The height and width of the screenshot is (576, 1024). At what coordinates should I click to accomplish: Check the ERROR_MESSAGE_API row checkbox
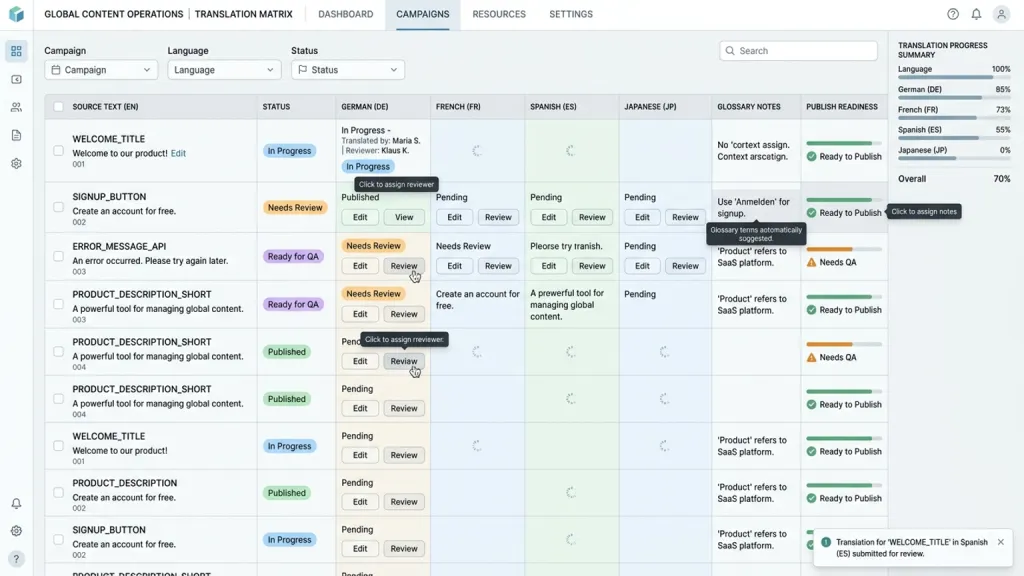(x=58, y=256)
